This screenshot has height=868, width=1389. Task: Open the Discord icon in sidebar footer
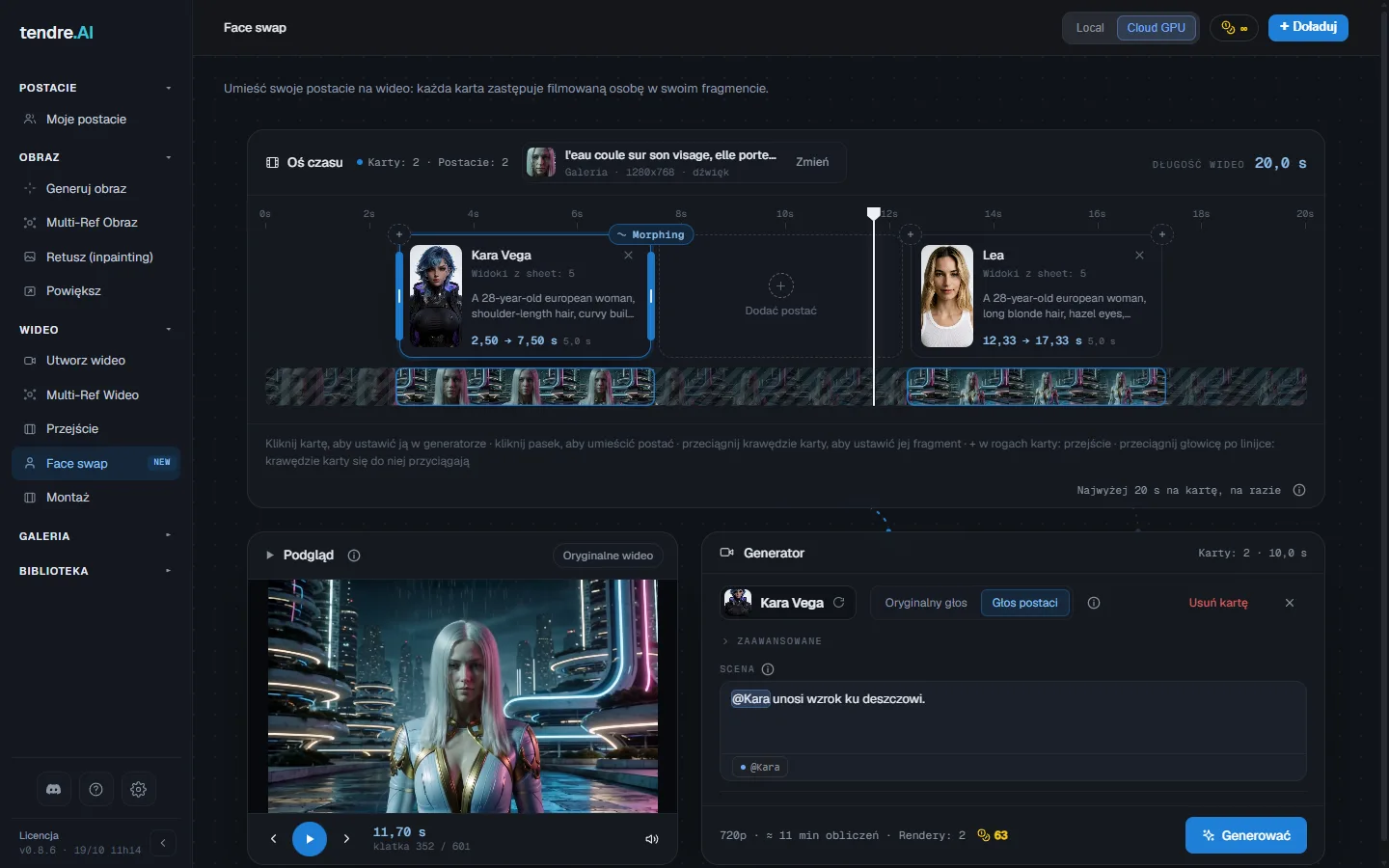[54, 789]
